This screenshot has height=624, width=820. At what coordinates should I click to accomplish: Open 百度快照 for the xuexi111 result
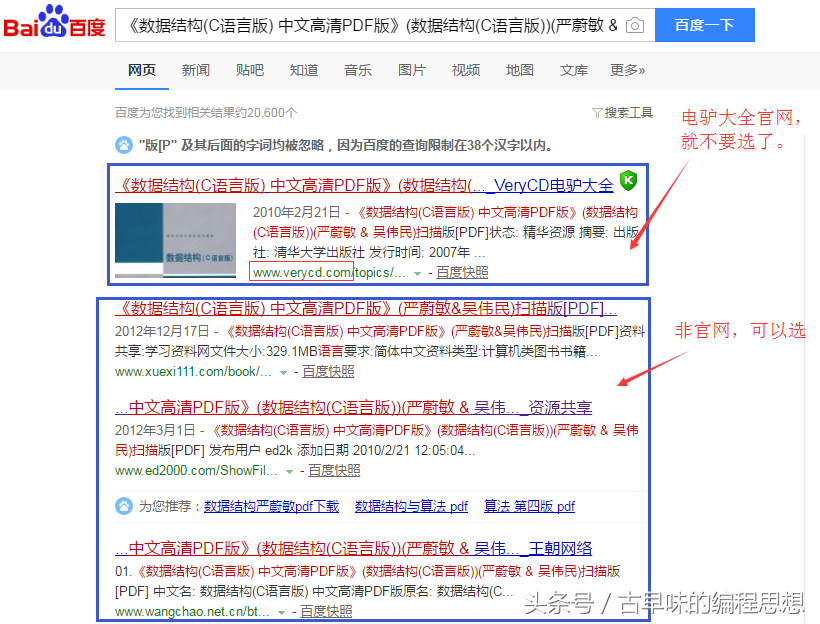tap(328, 372)
